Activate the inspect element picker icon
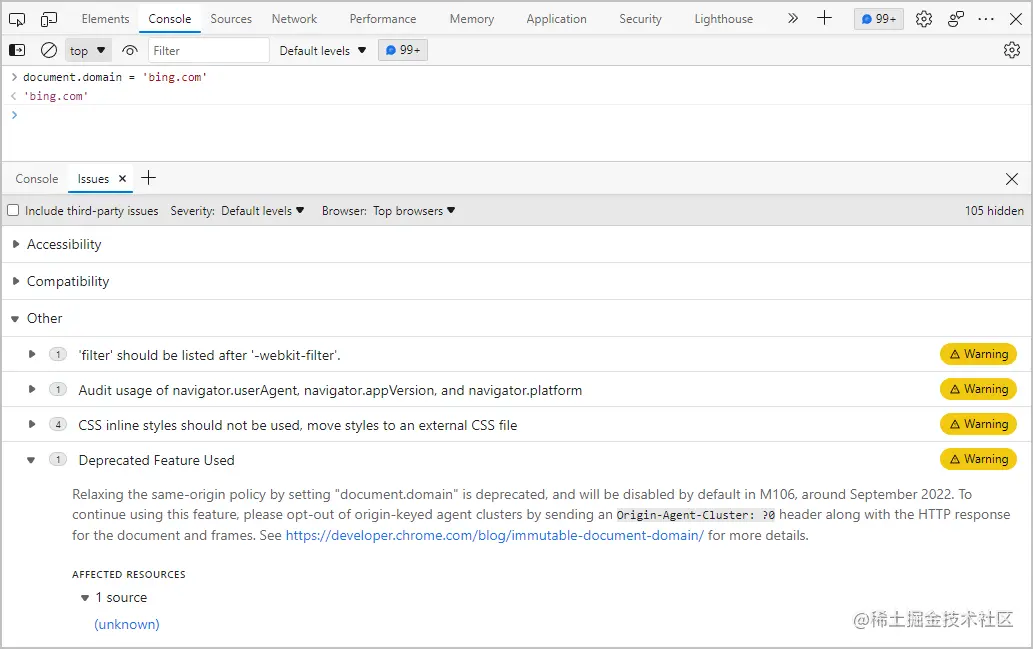The image size is (1033, 649). [x=17, y=19]
